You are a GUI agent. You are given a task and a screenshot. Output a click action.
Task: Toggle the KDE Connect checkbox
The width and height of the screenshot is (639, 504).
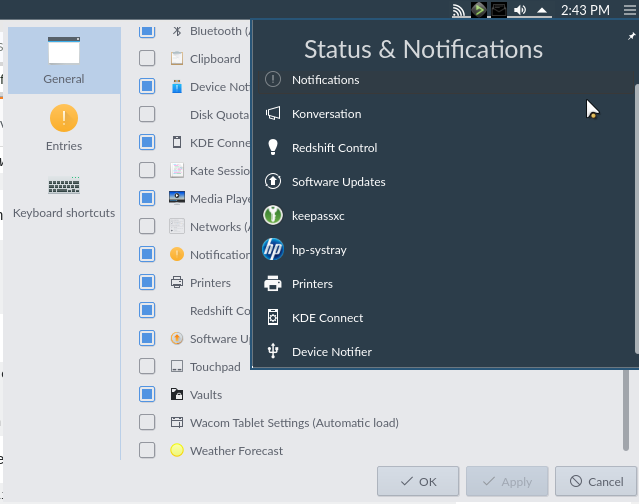[147, 142]
